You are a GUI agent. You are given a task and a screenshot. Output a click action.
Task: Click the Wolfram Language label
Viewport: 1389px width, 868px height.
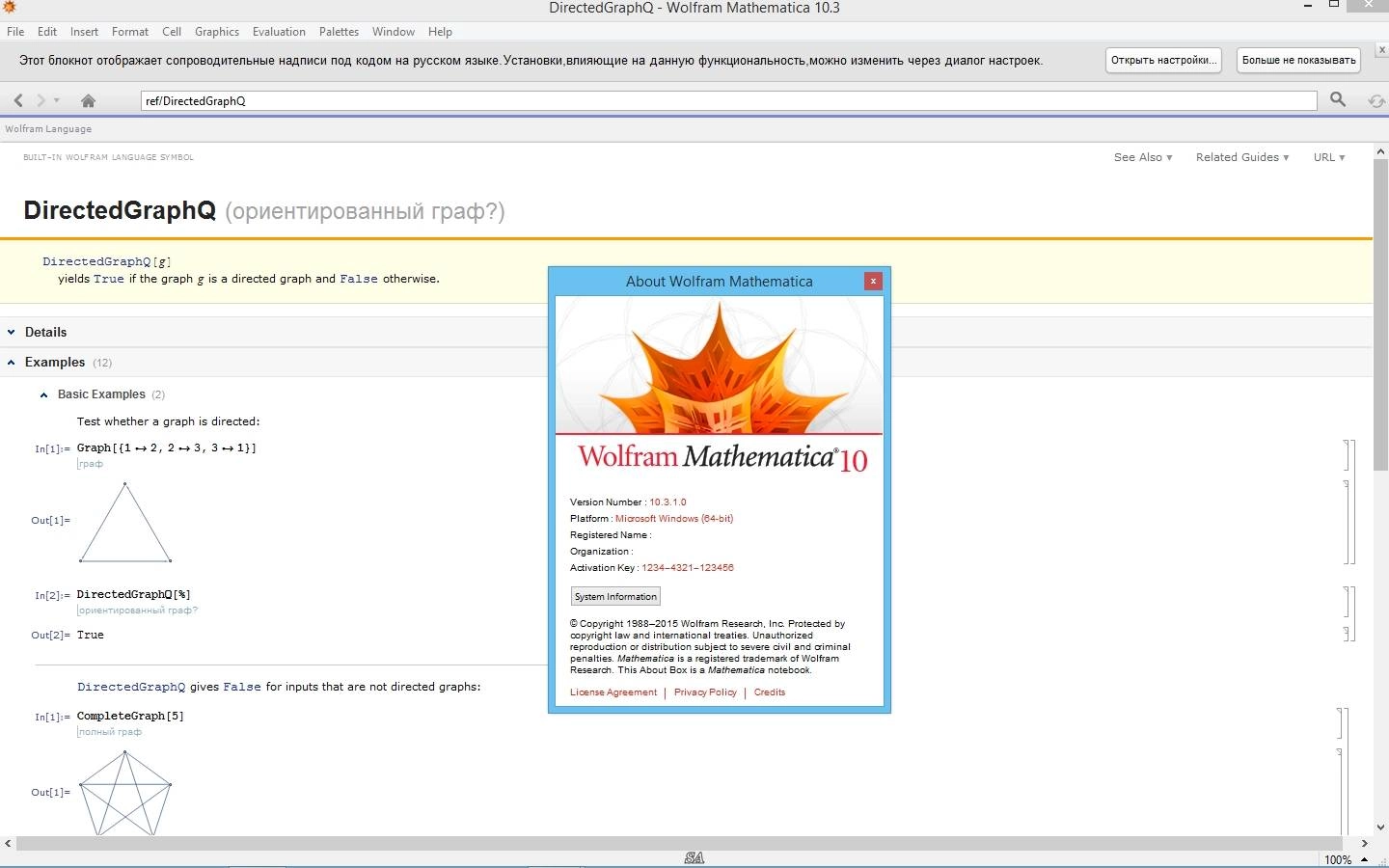[48, 129]
